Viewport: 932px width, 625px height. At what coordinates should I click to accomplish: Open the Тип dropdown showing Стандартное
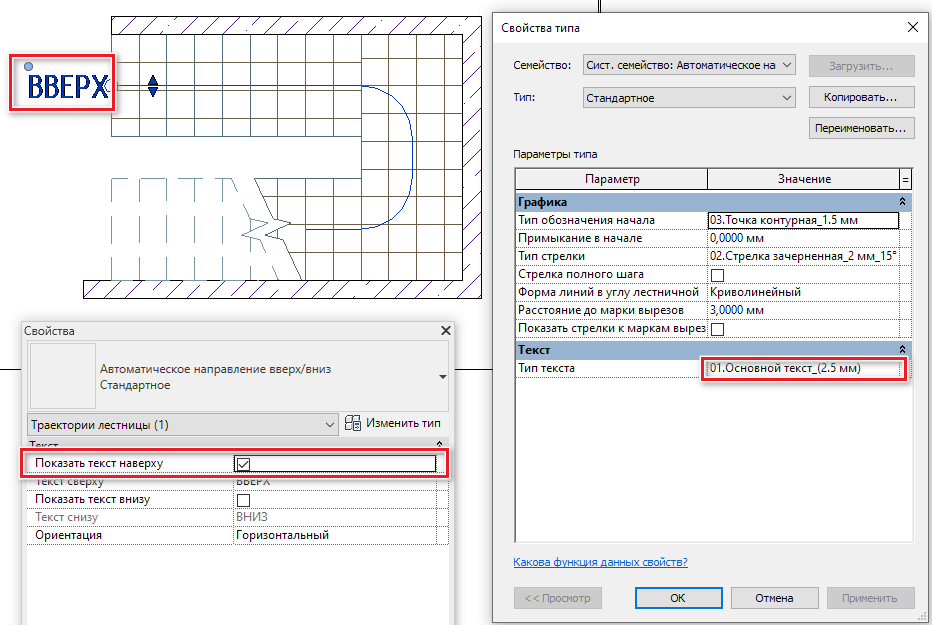[x=689, y=97]
